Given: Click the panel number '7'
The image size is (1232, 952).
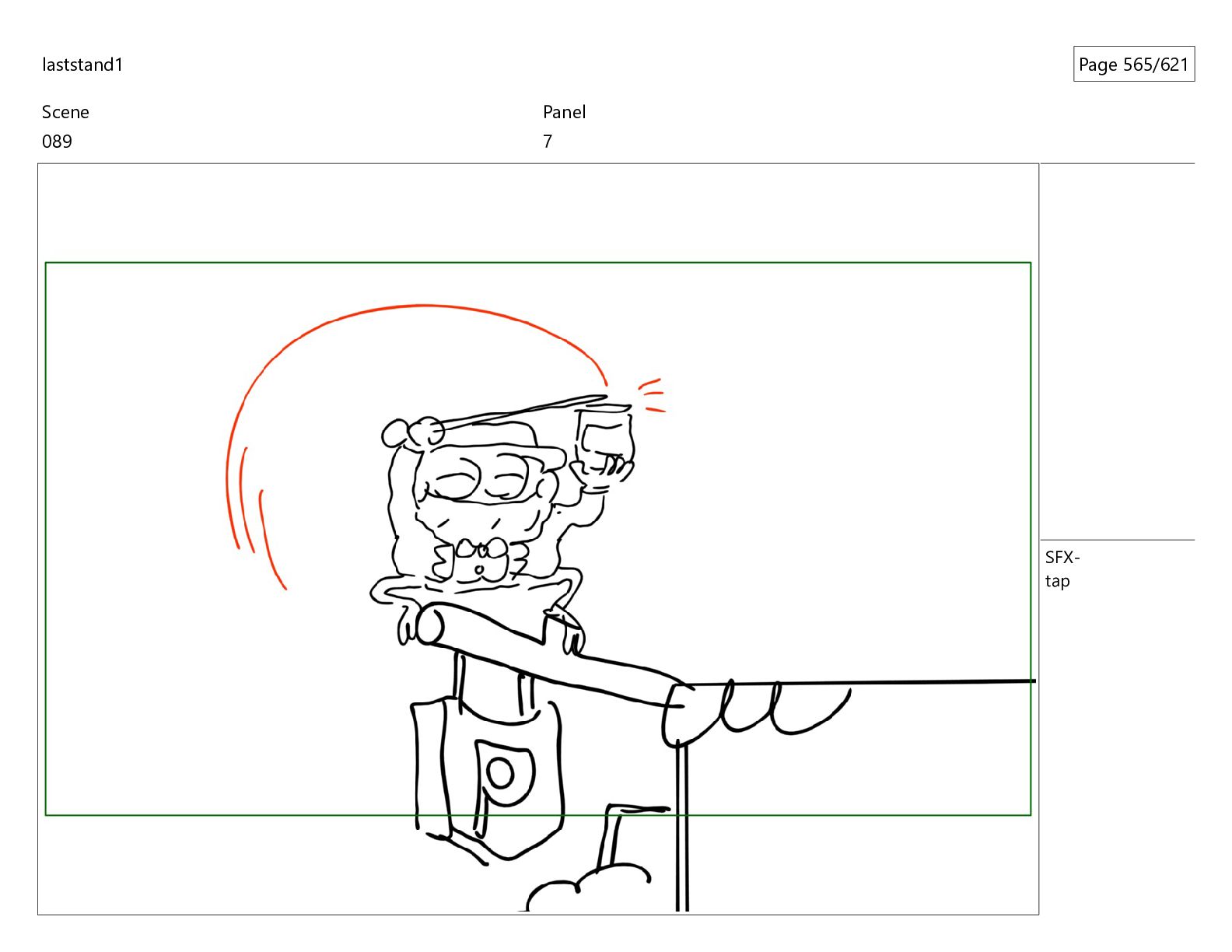Looking at the screenshot, I should [548, 142].
